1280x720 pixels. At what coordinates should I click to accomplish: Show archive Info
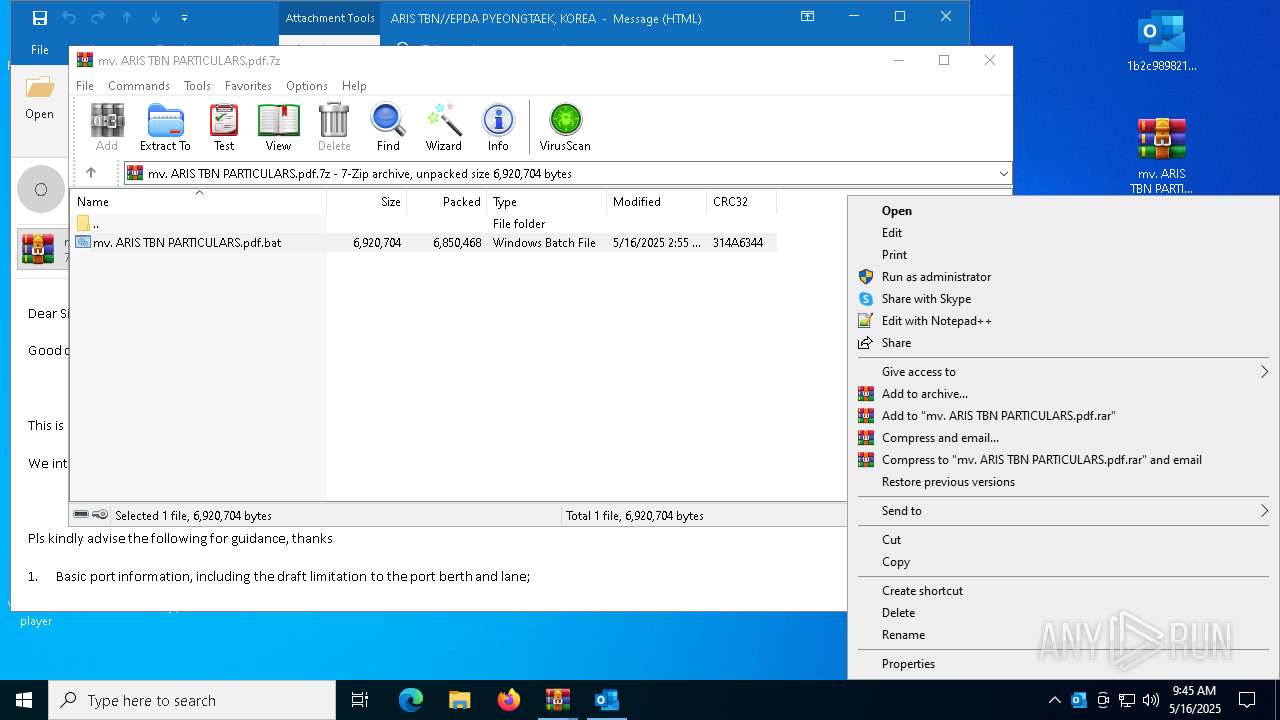coord(498,127)
